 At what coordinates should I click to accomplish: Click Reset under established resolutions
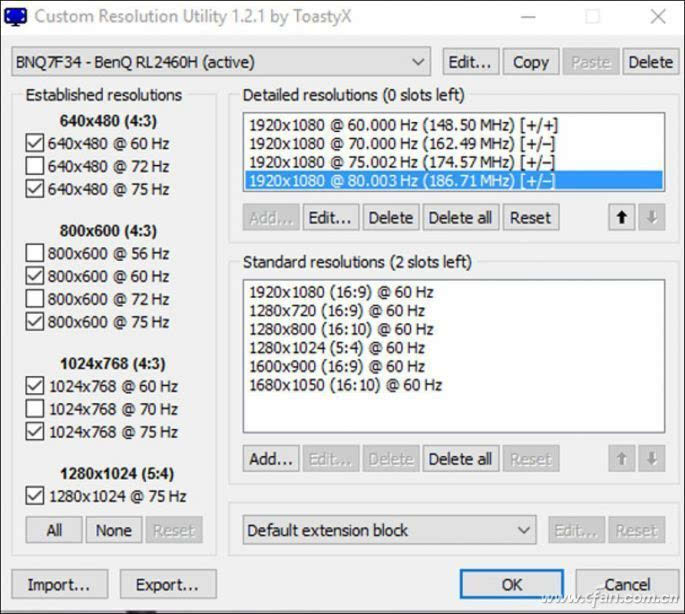point(174,530)
